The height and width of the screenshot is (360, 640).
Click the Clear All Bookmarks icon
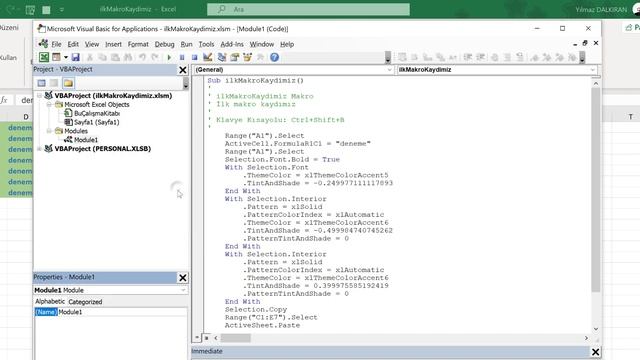pyautogui.click(x=572, y=58)
